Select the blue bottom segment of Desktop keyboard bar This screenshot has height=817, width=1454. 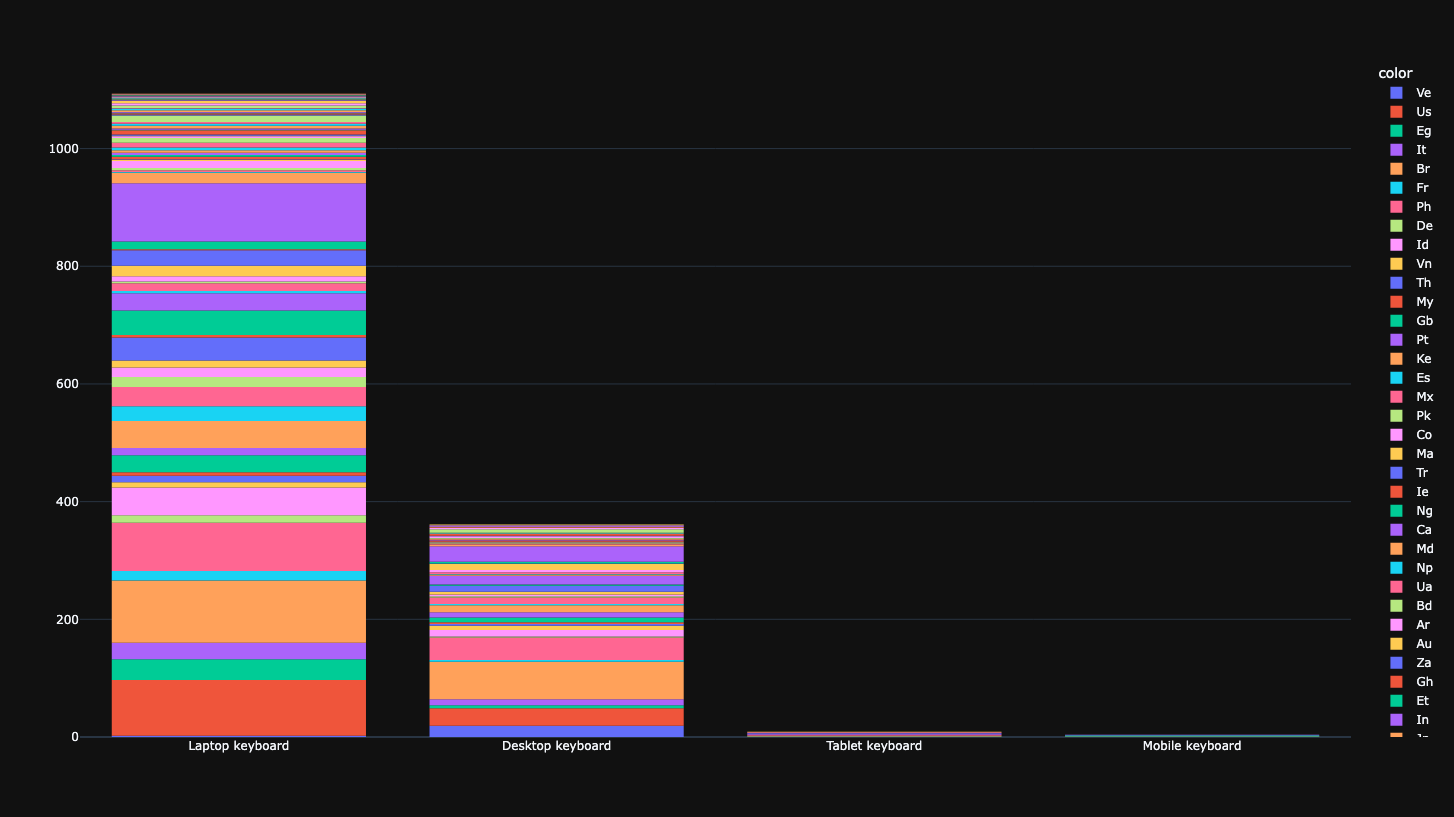click(x=557, y=731)
